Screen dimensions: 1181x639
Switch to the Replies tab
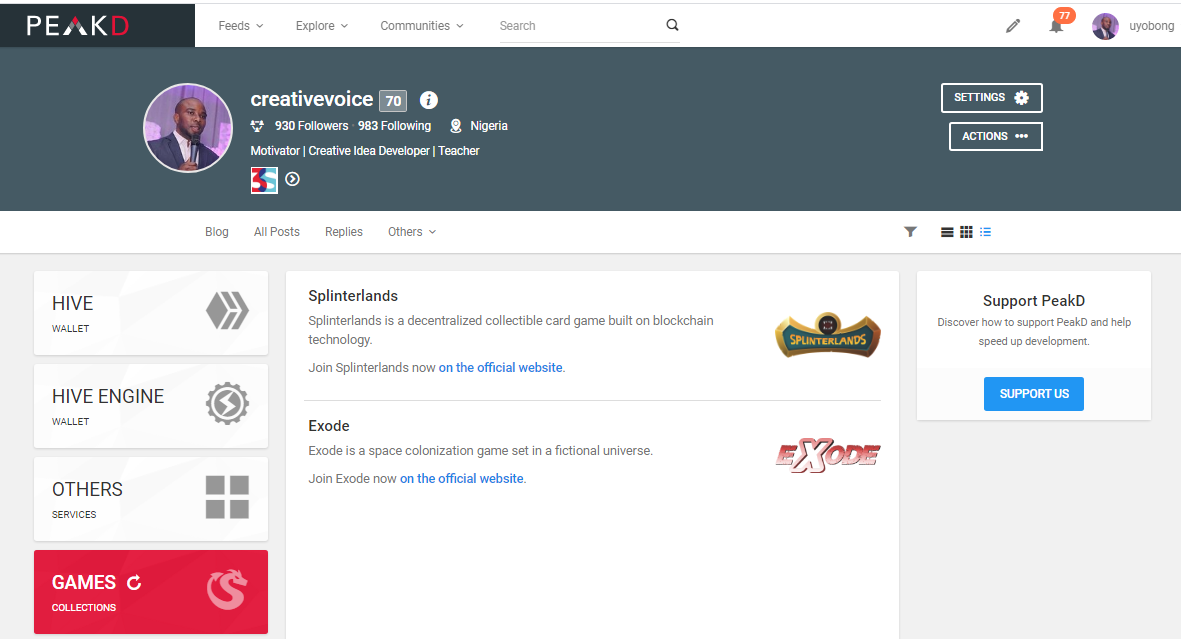[x=343, y=232]
